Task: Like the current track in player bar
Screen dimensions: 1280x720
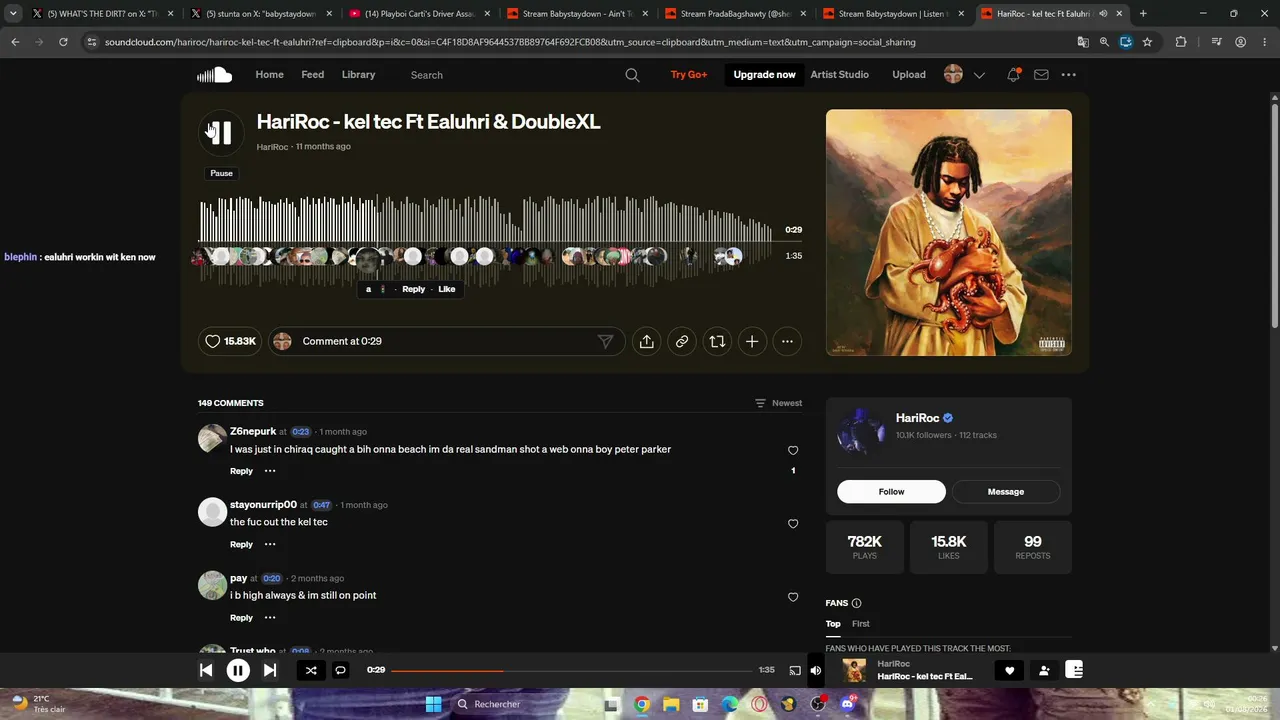Action: click(x=1009, y=671)
